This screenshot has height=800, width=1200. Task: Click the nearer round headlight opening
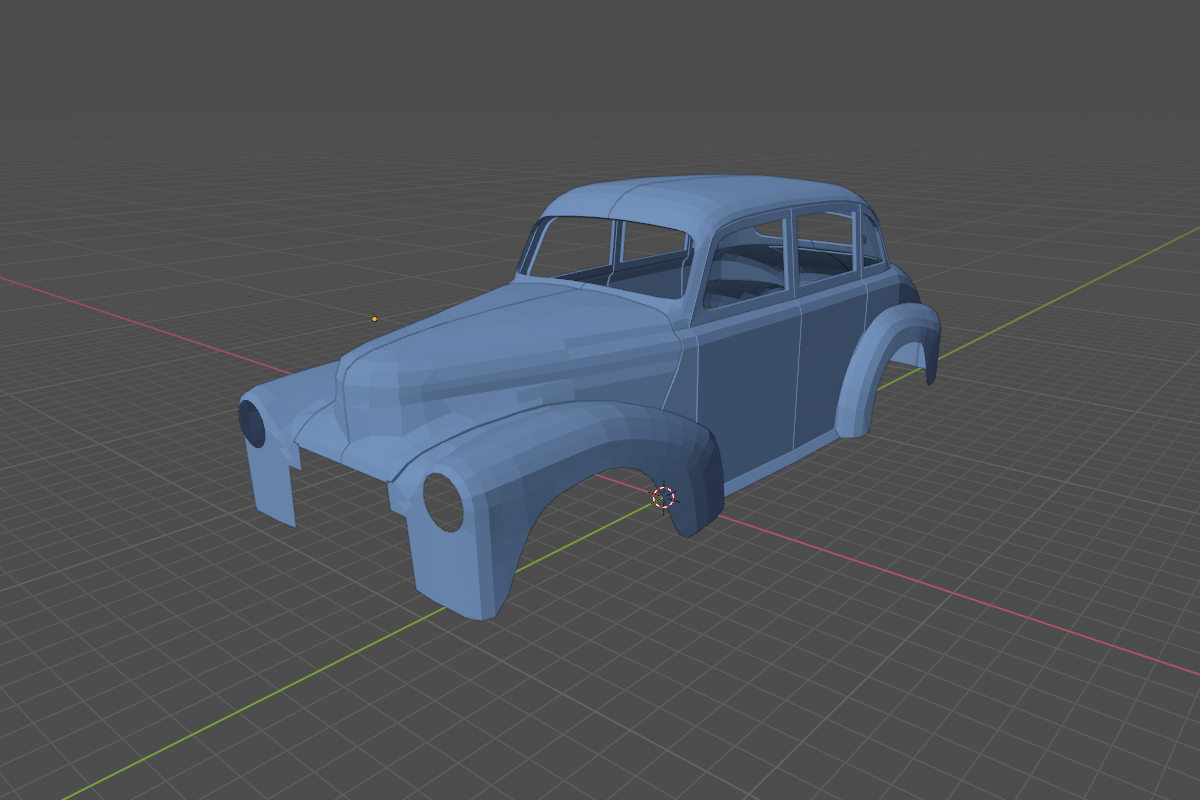(443, 501)
